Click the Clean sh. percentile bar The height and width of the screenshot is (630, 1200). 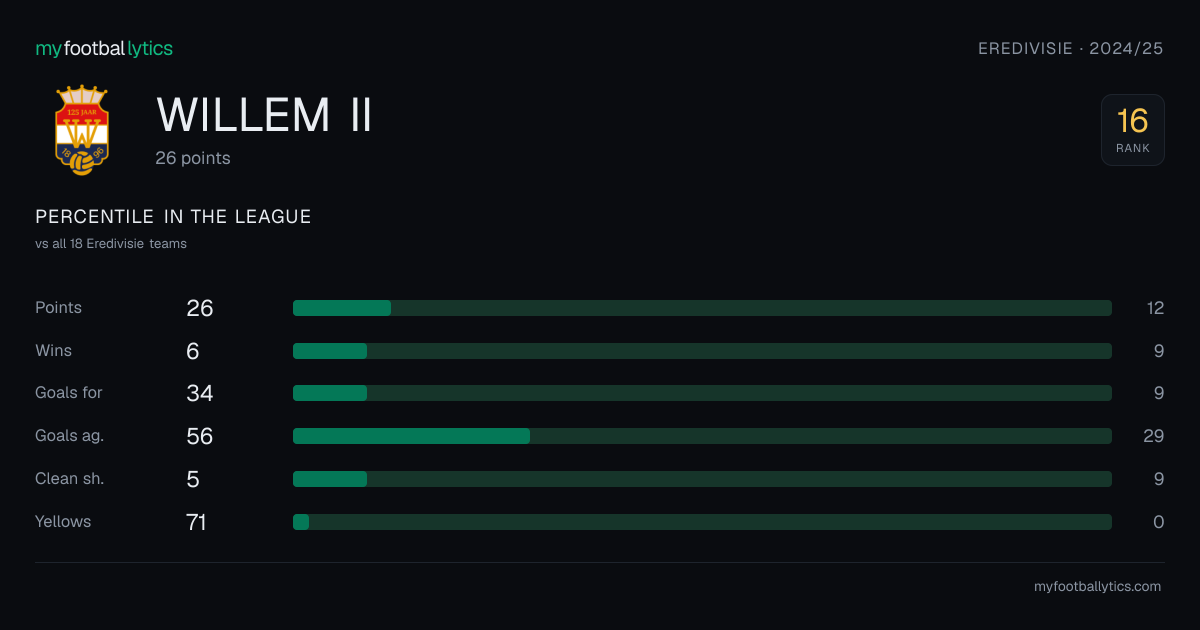702,479
